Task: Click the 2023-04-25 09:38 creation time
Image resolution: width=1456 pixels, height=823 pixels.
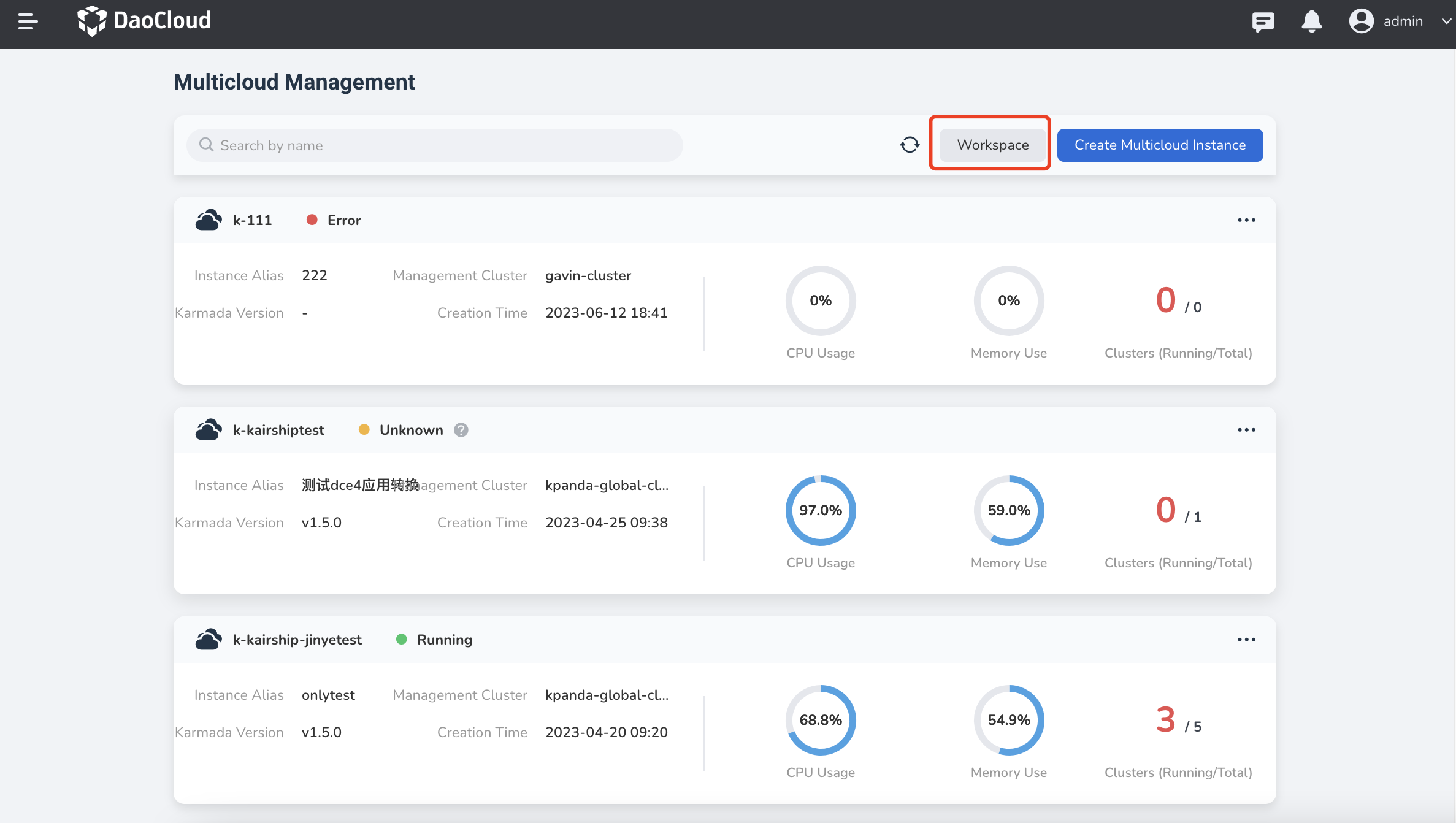Action: point(607,523)
